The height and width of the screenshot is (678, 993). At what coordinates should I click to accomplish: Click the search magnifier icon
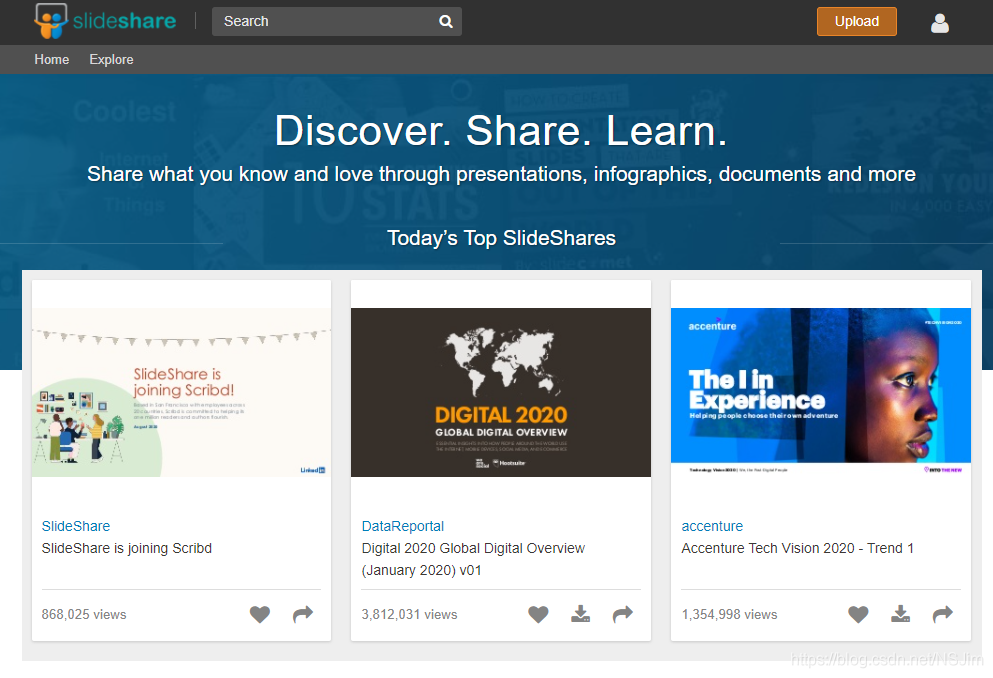pyautogui.click(x=446, y=22)
